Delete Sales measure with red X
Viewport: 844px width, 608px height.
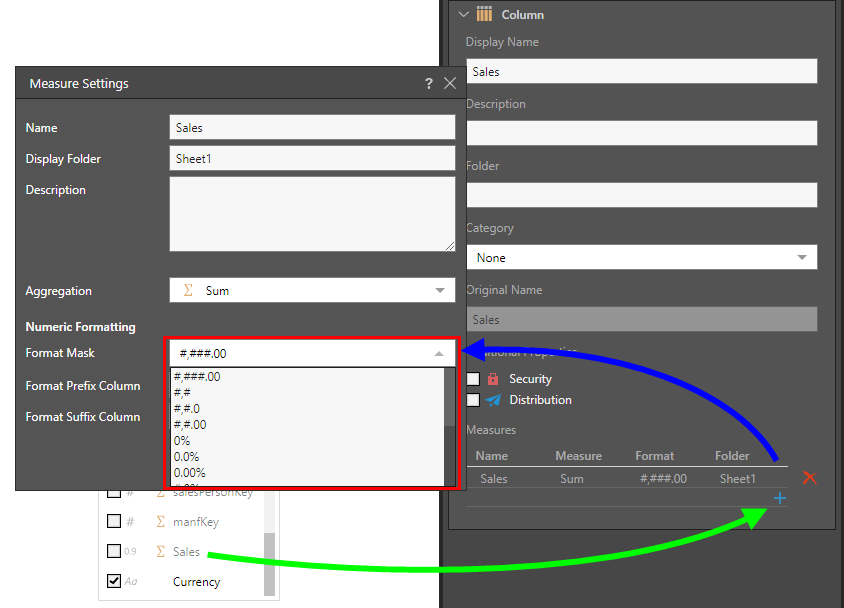[x=810, y=478]
